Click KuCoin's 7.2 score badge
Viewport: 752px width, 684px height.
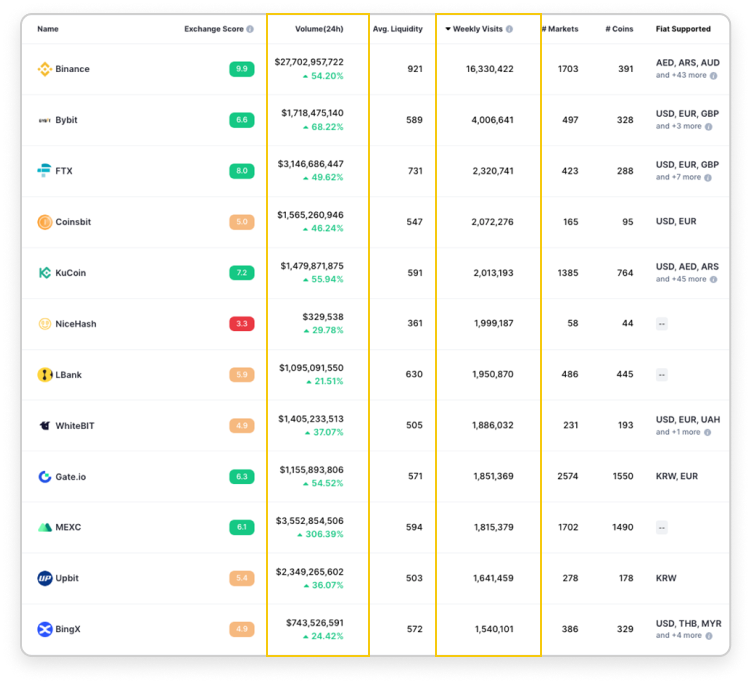(x=242, y=273)
